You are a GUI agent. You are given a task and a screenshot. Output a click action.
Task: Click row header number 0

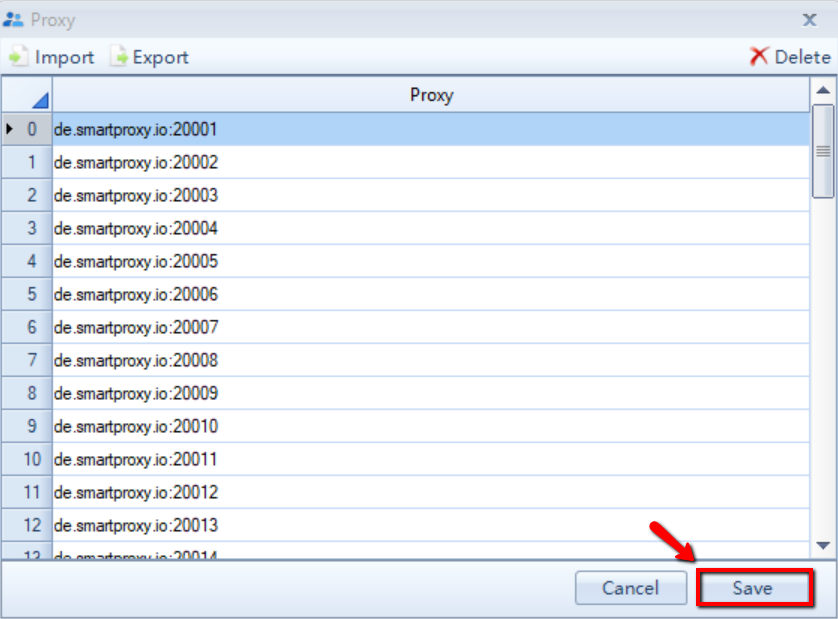27,129
